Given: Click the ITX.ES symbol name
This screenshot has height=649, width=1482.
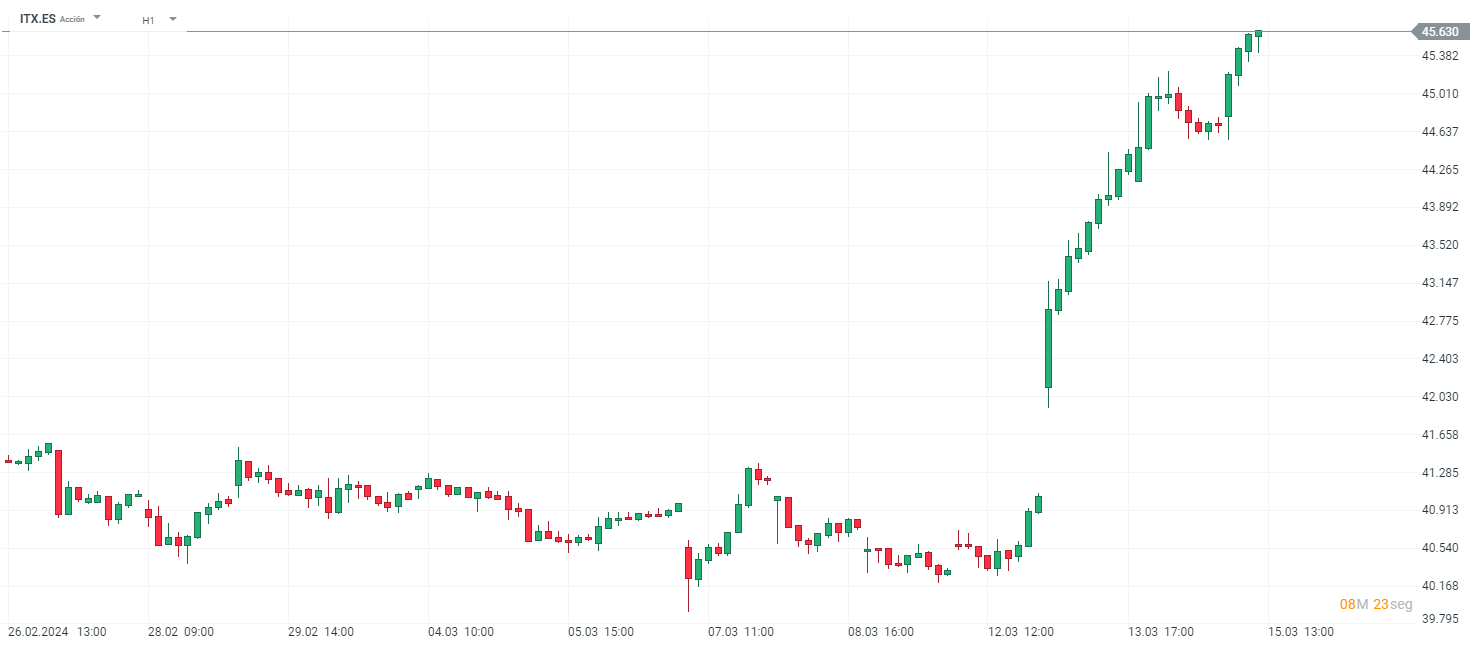Looking at the screenshot, I should (x=38, y=19).
